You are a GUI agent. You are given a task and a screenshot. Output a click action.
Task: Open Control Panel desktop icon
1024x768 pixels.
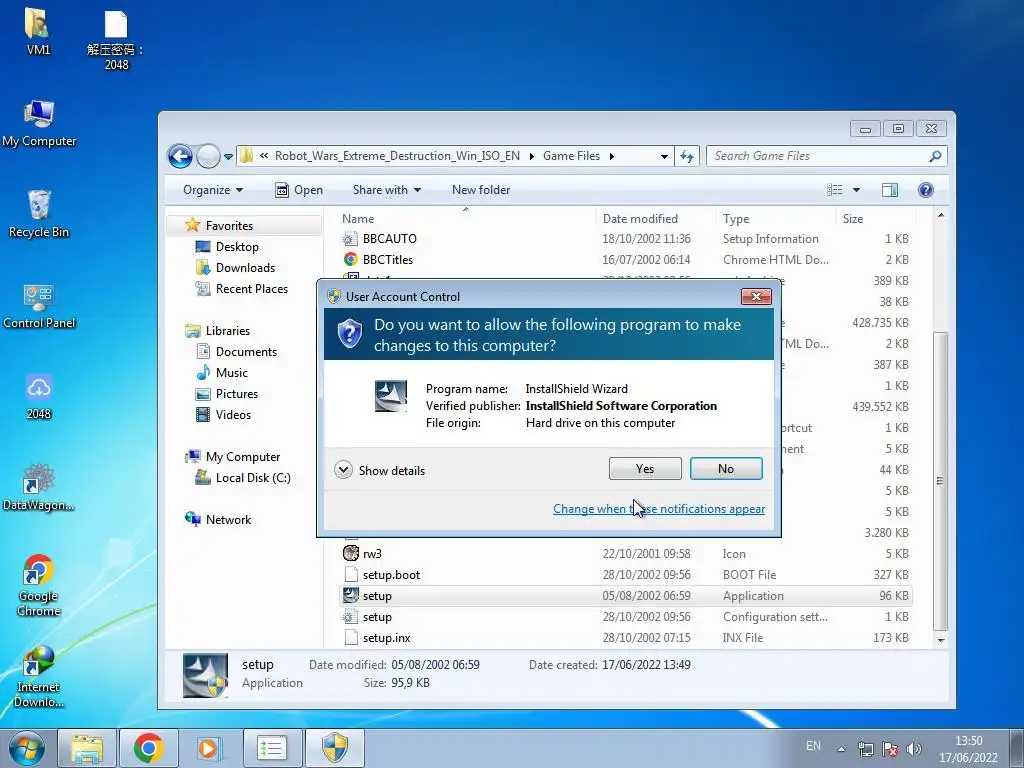coord(39,306)
